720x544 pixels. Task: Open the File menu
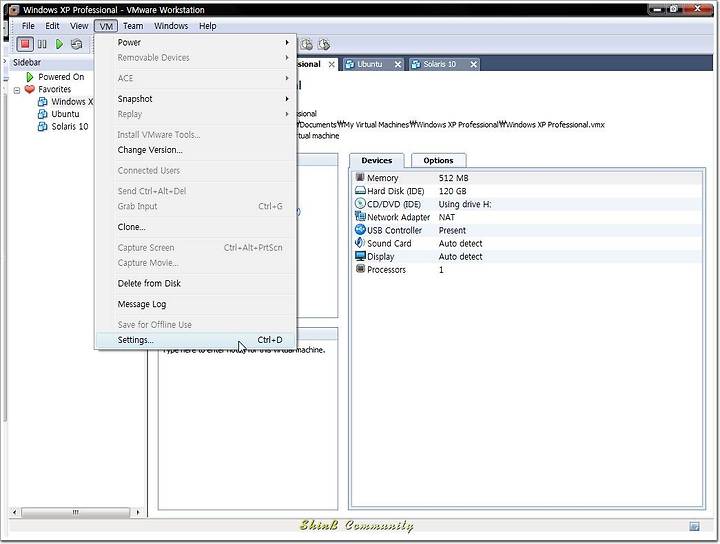[x=28, y=26]
